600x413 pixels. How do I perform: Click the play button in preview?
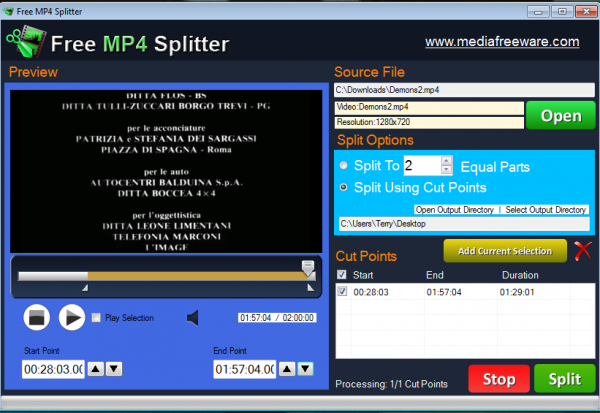72,317
